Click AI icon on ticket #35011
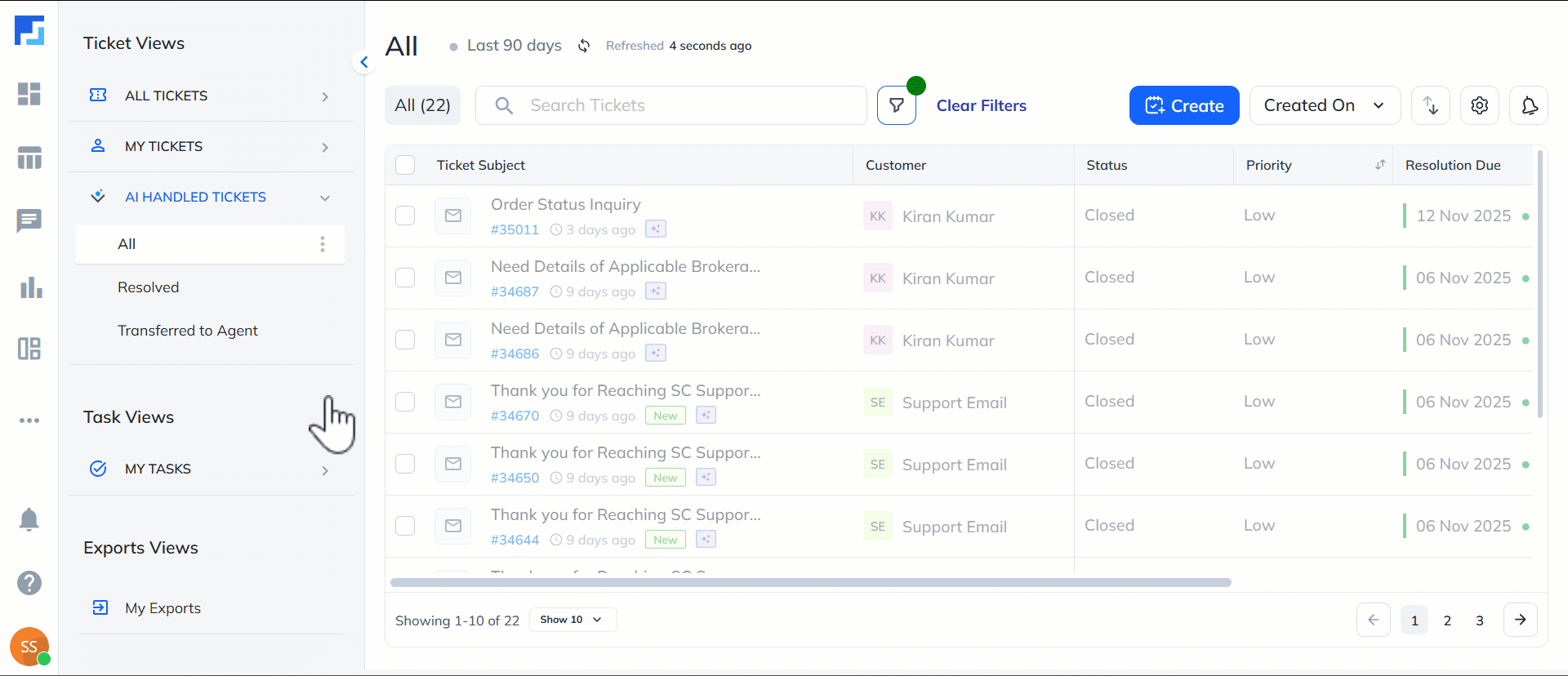Screen dimensions: 1568x676 tap(656, 229)
